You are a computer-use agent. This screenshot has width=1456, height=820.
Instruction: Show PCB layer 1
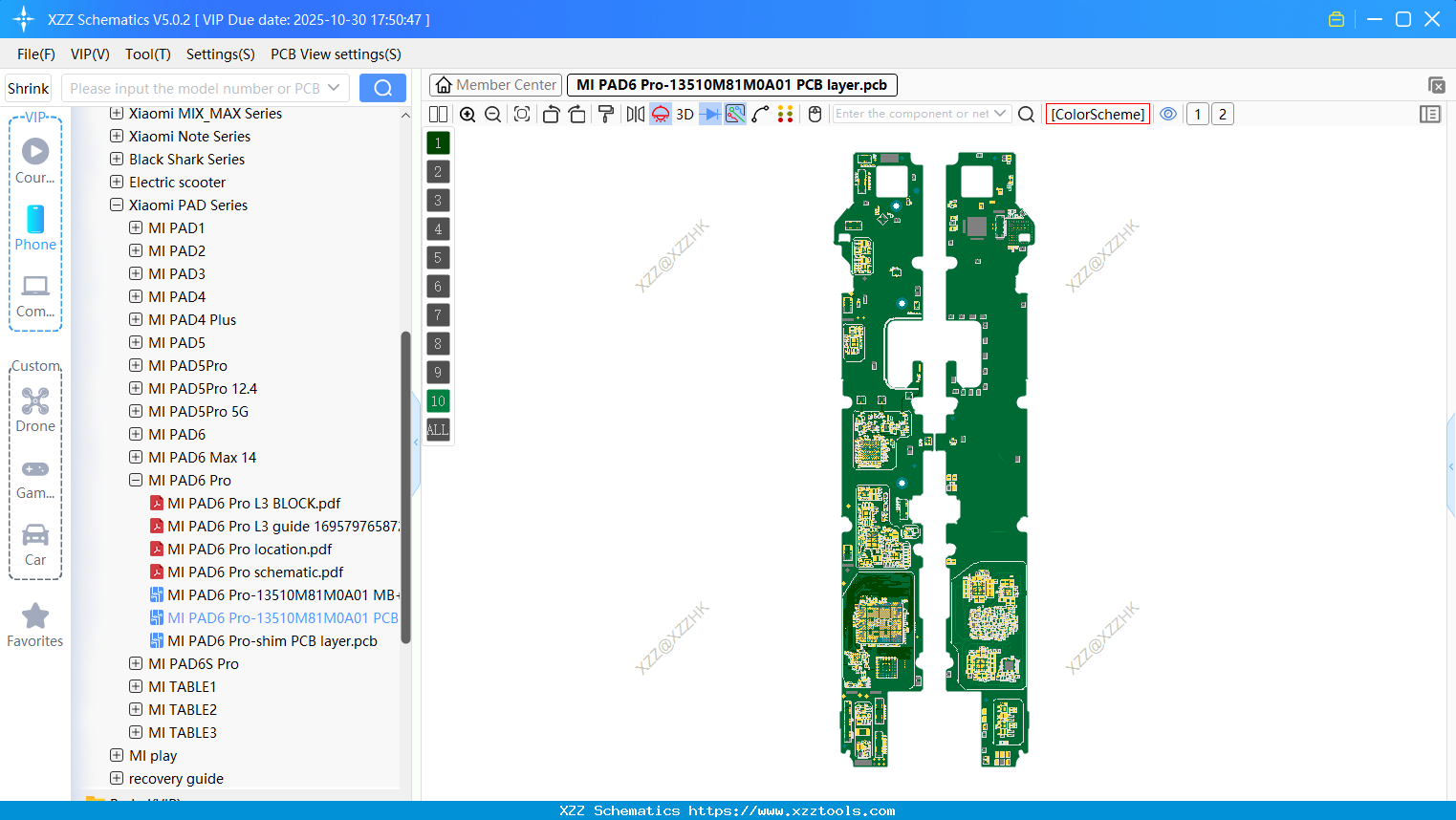[x=438, y=143]
